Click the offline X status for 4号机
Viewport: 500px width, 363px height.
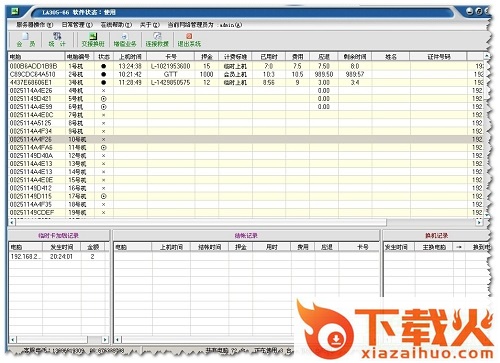tap(104, 91)
